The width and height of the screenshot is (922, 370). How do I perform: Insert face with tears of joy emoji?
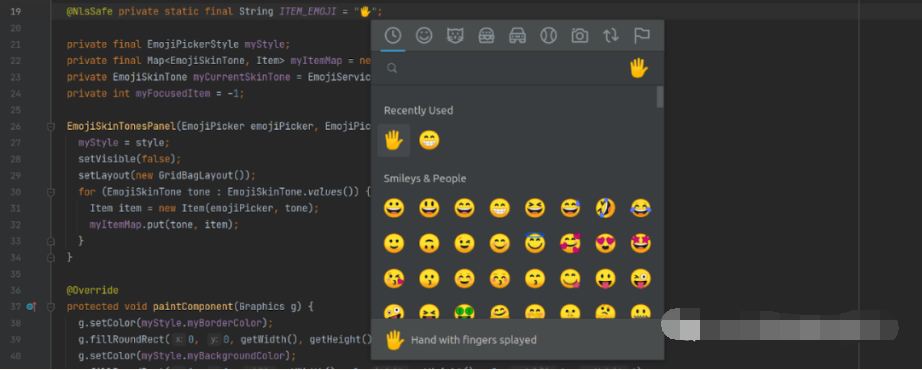pos(641,208)
